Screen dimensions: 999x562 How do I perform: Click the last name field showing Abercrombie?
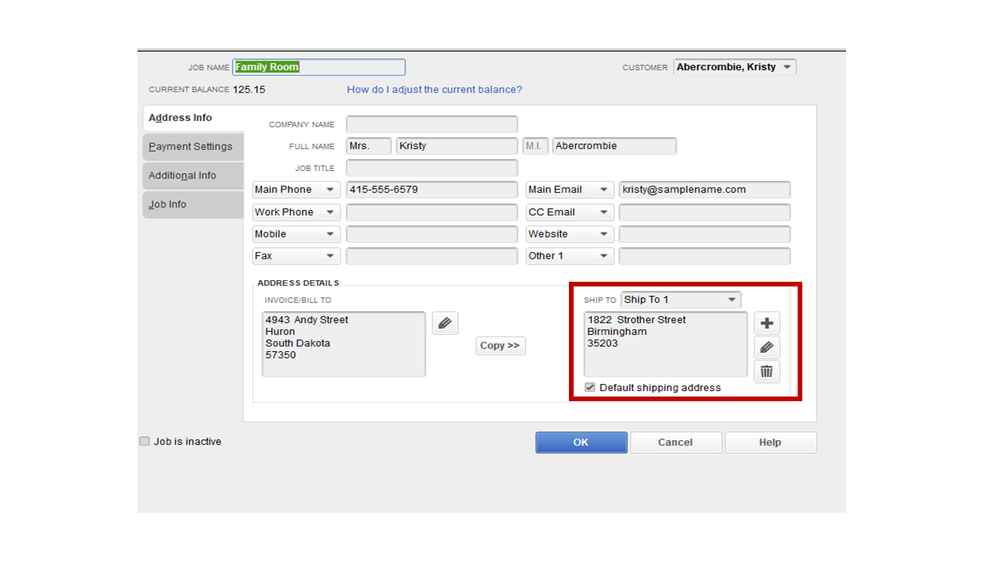pyautogui.click(x=614, y=146)
